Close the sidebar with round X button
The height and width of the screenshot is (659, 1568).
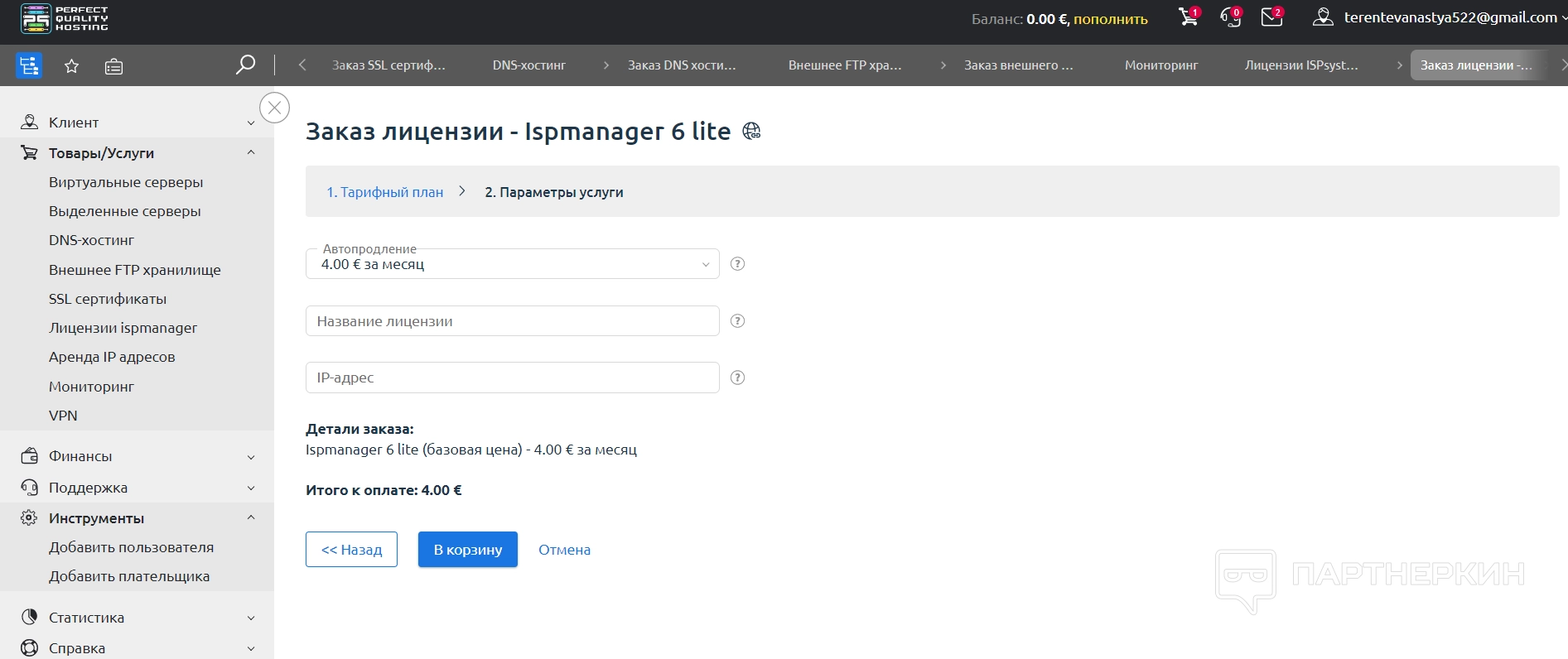click(274, 108)
